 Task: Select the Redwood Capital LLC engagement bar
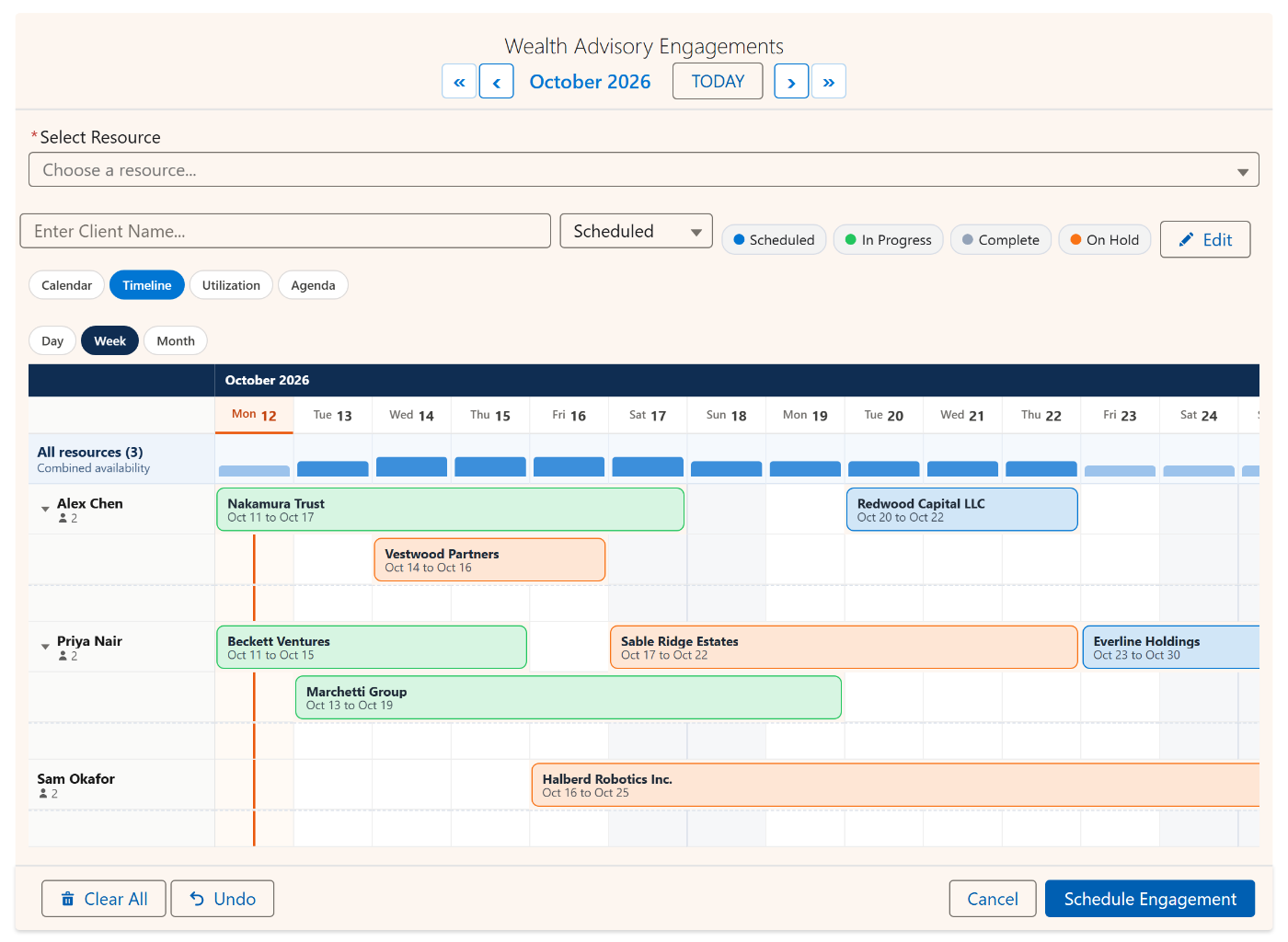point(962,510)
